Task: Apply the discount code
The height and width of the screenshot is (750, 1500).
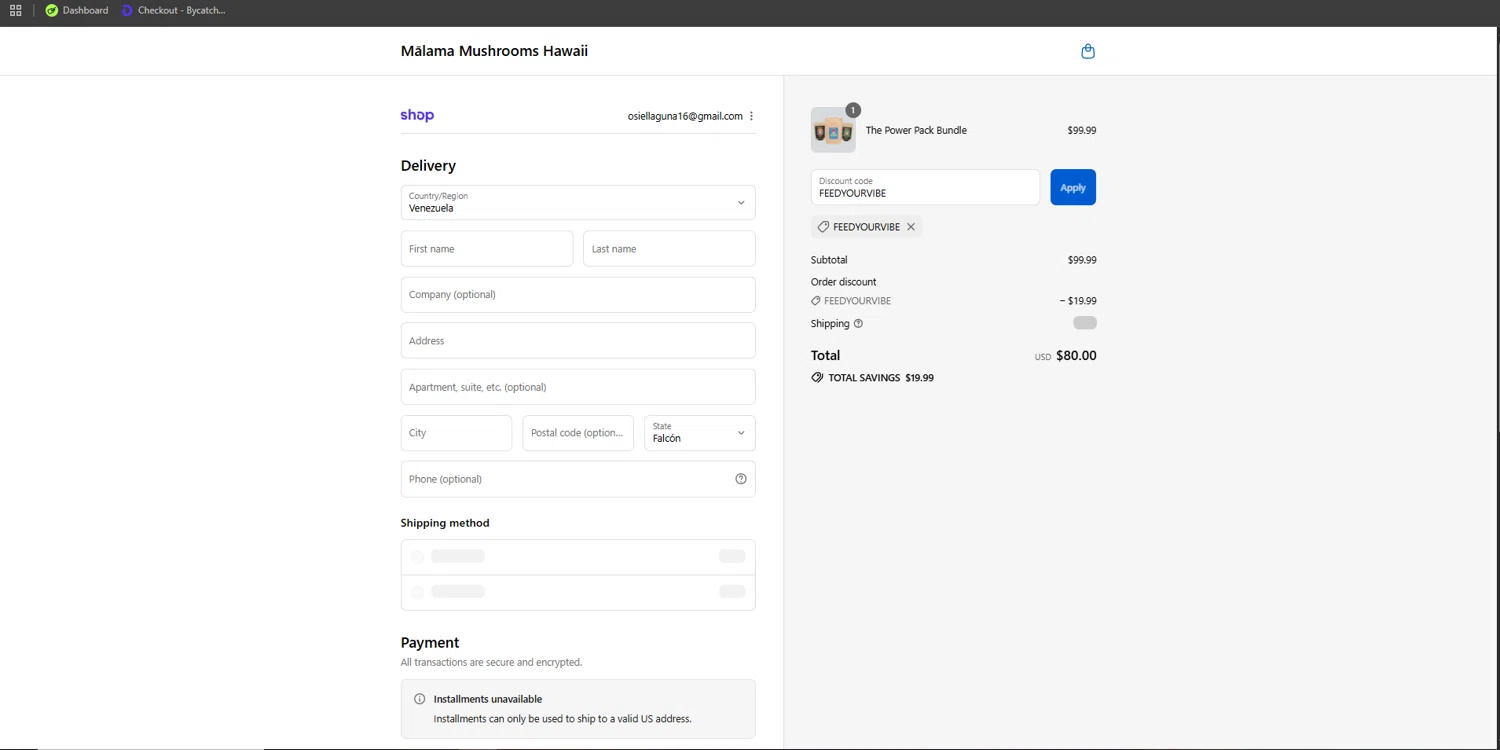Action: 1073,187
